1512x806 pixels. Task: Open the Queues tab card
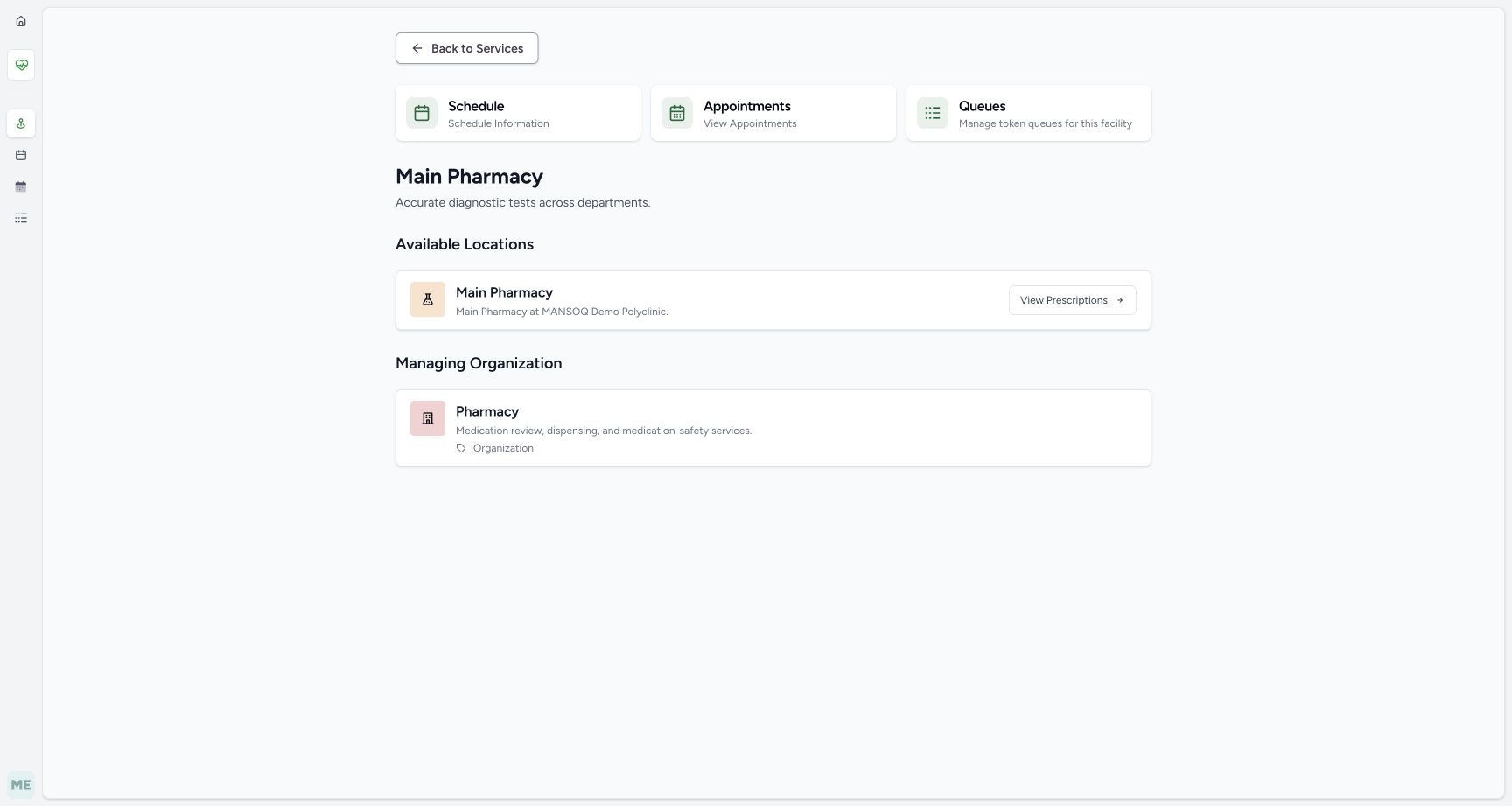point(1029,113)
